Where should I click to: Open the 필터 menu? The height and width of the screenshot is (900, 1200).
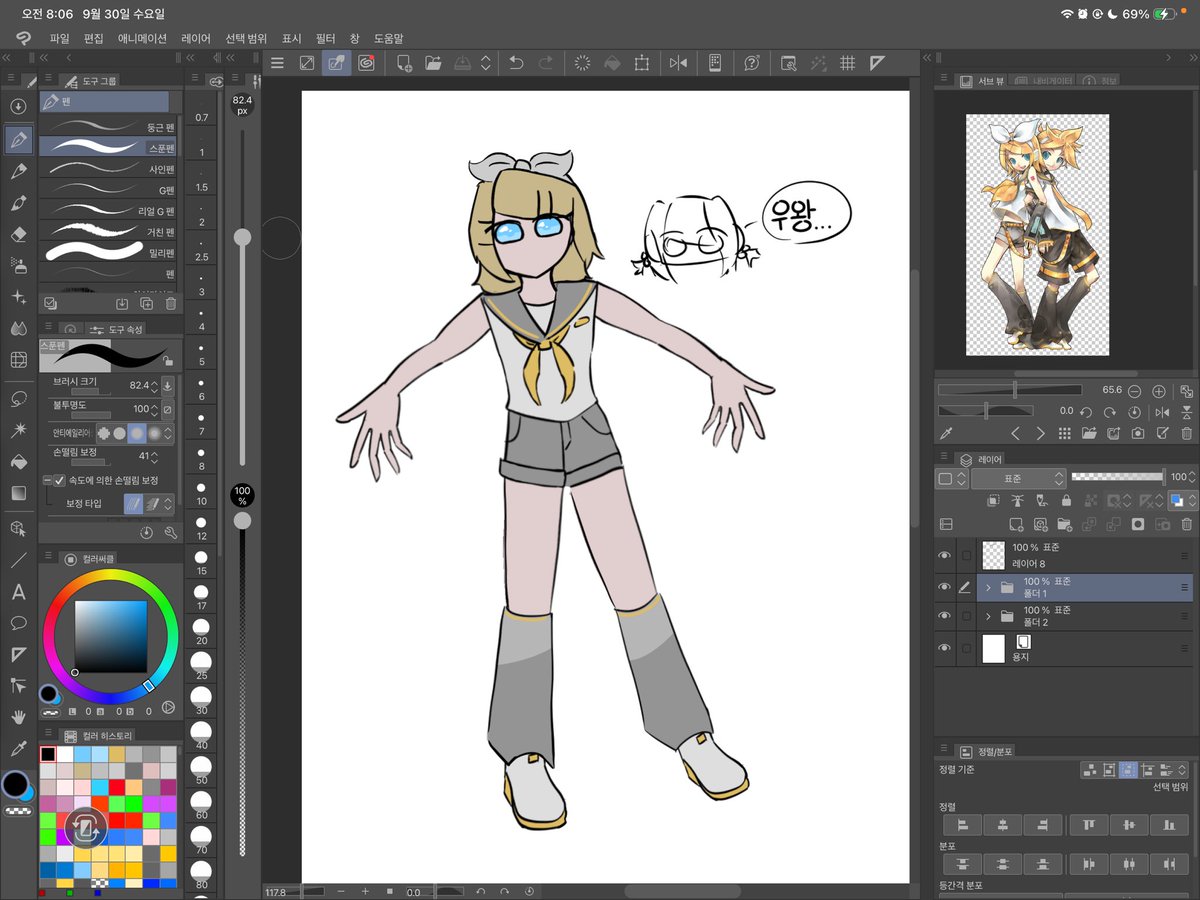[x=325, y=38]
